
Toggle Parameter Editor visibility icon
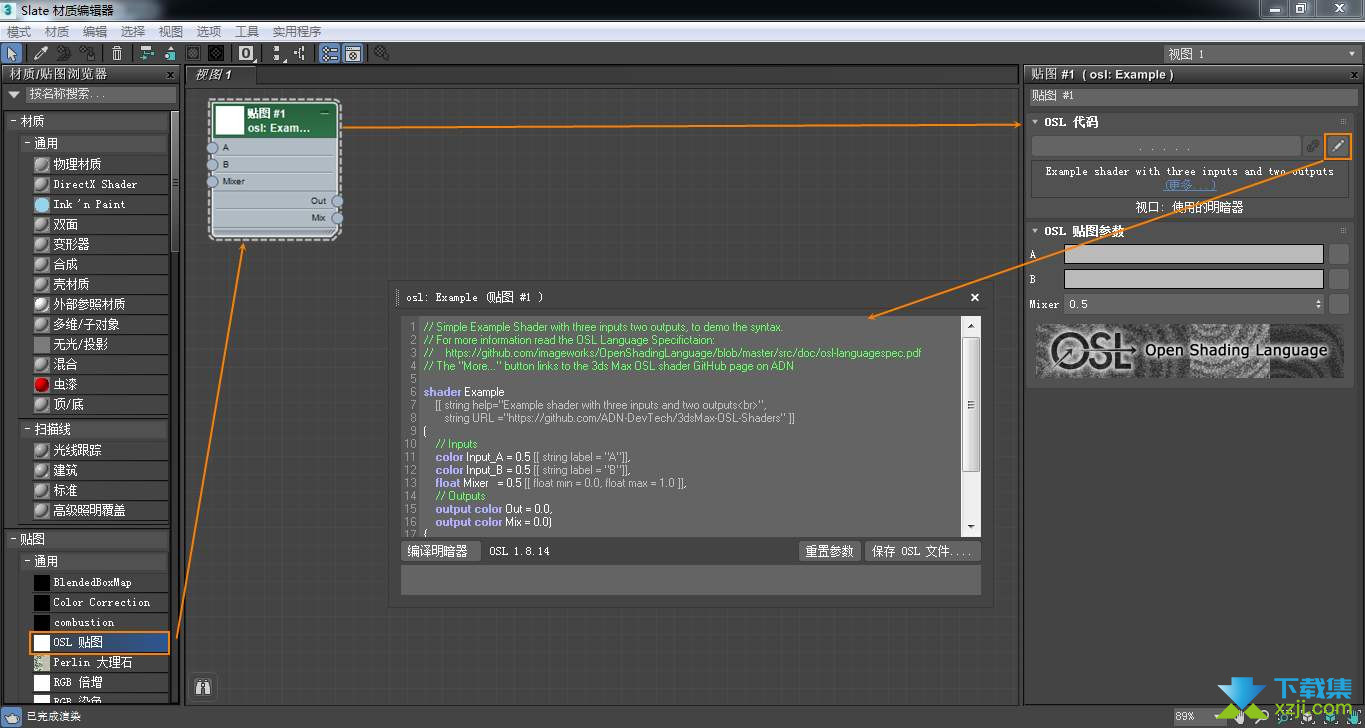point(353,53)
